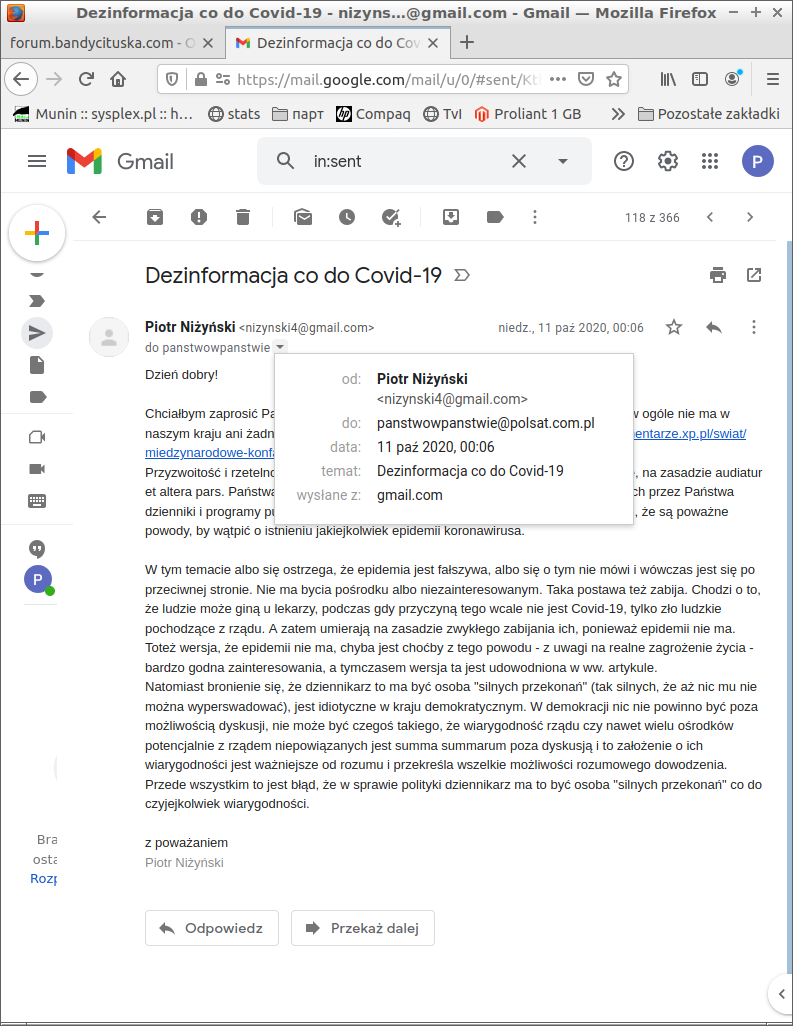Archive this email
This screenshot has width=793, height=1026.
155,217
